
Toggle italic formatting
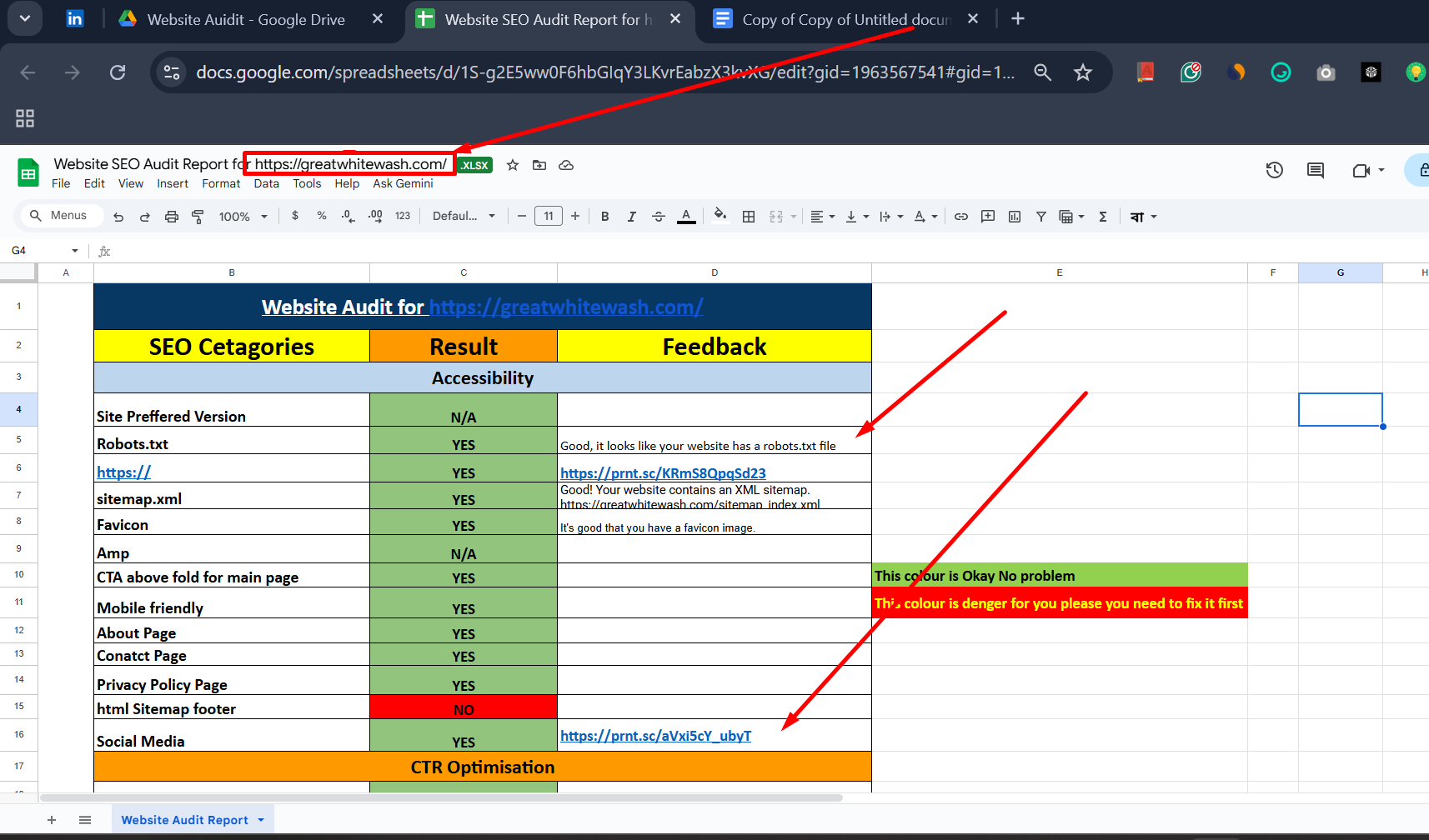tap(631, 216)
